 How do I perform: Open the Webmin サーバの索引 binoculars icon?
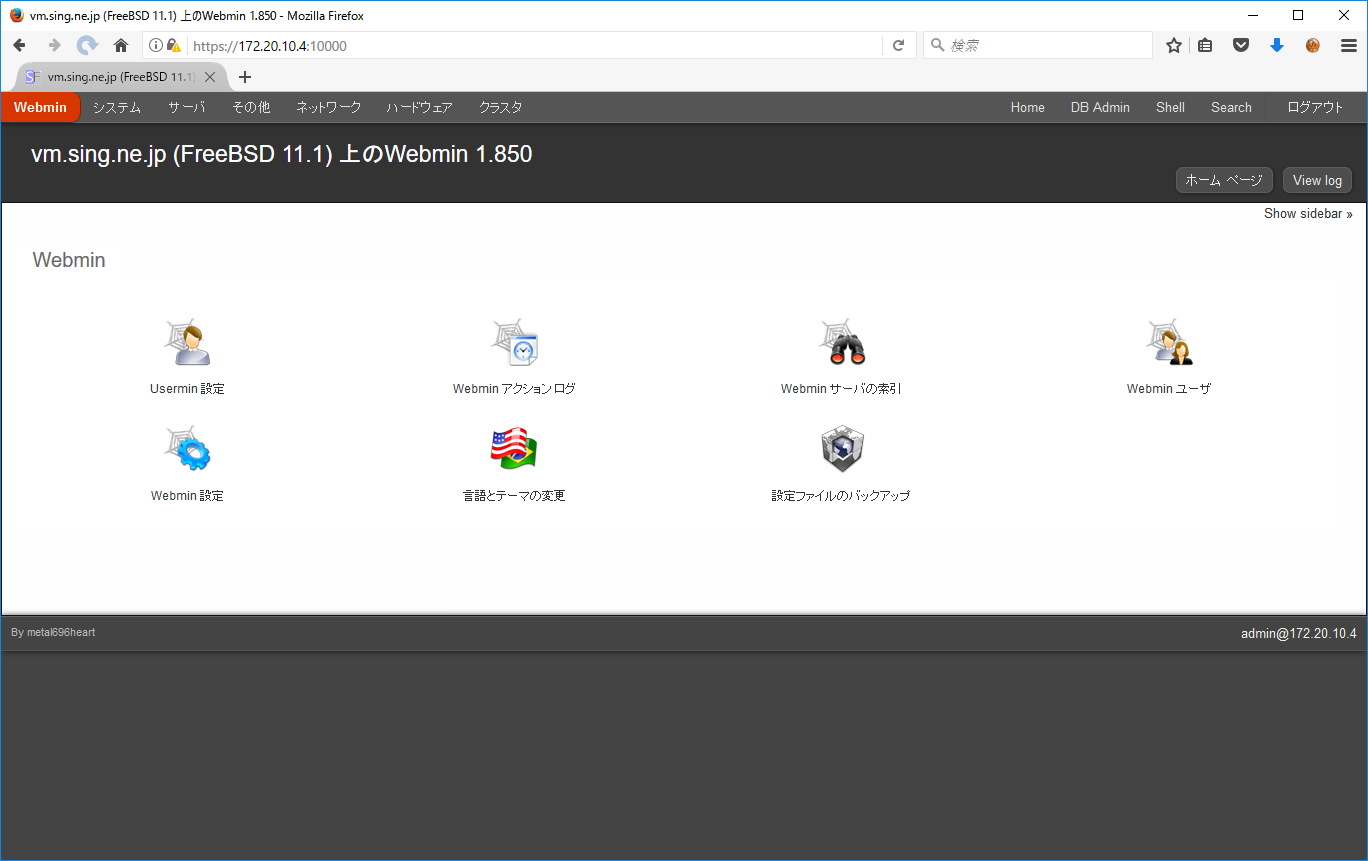[x=842, y=343]
